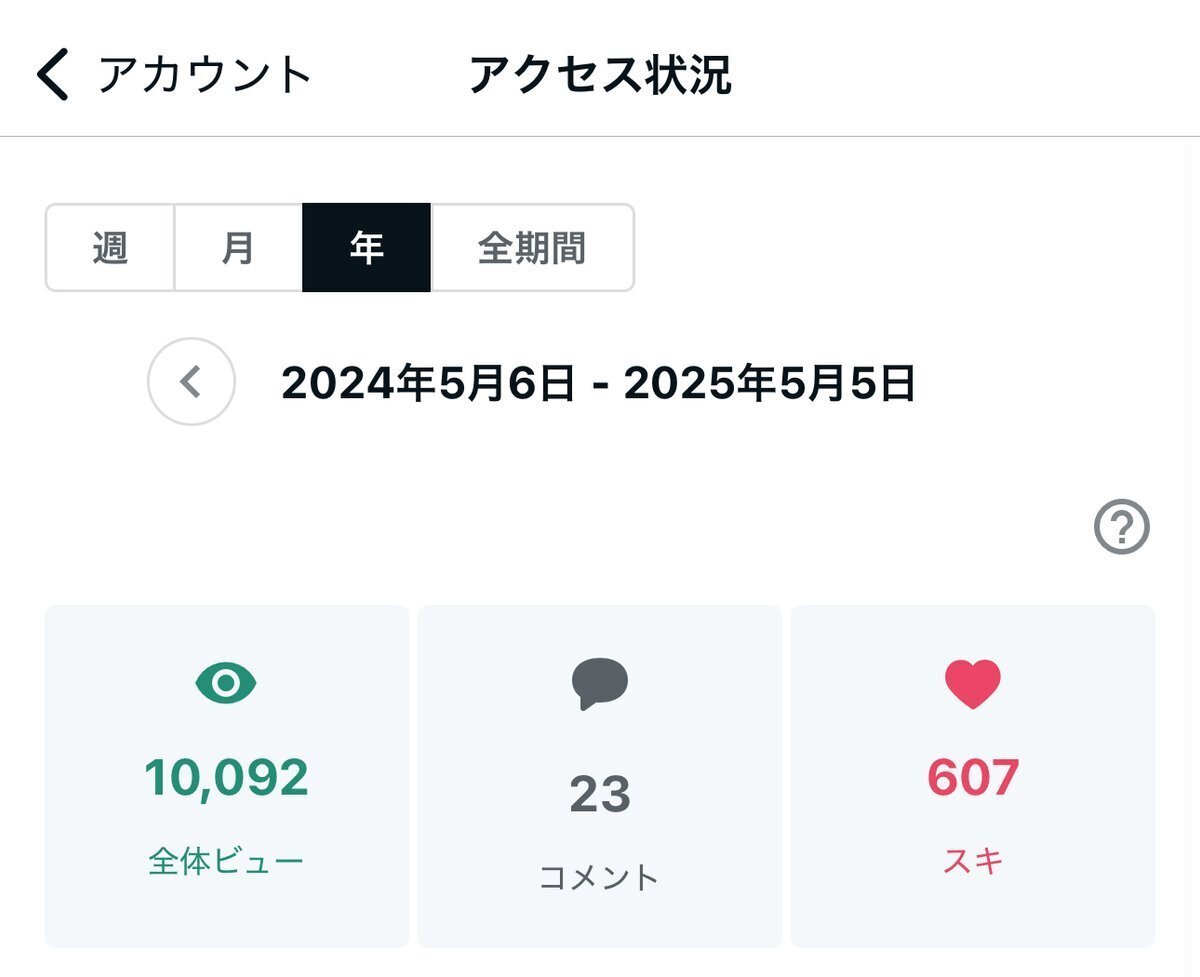Tap the back chevron arrow icon
1200x977 pixels.
tap(53, 76)
